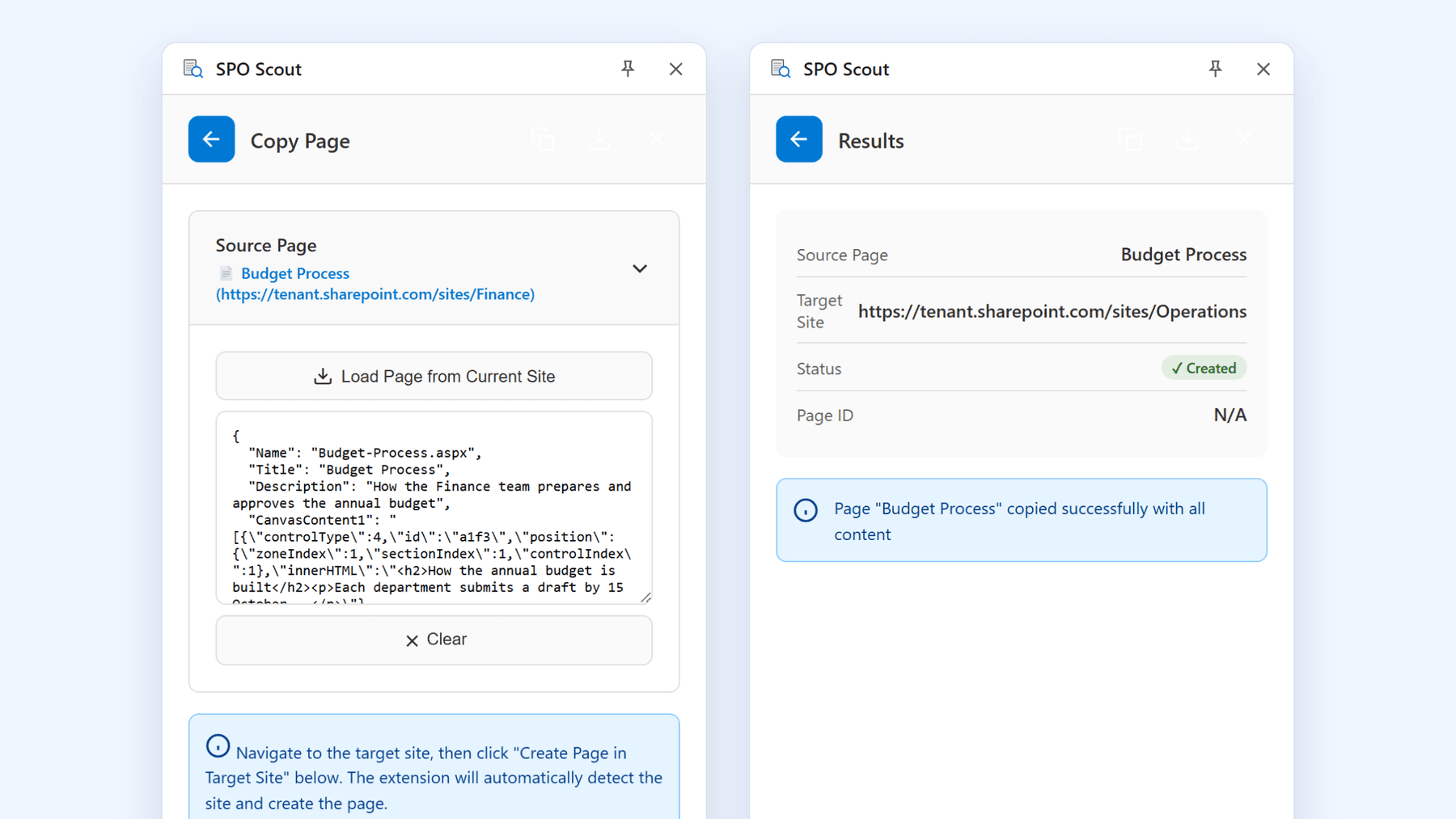Click inside the page JSON text area
1456x819 pixels.
click(434, 508)
